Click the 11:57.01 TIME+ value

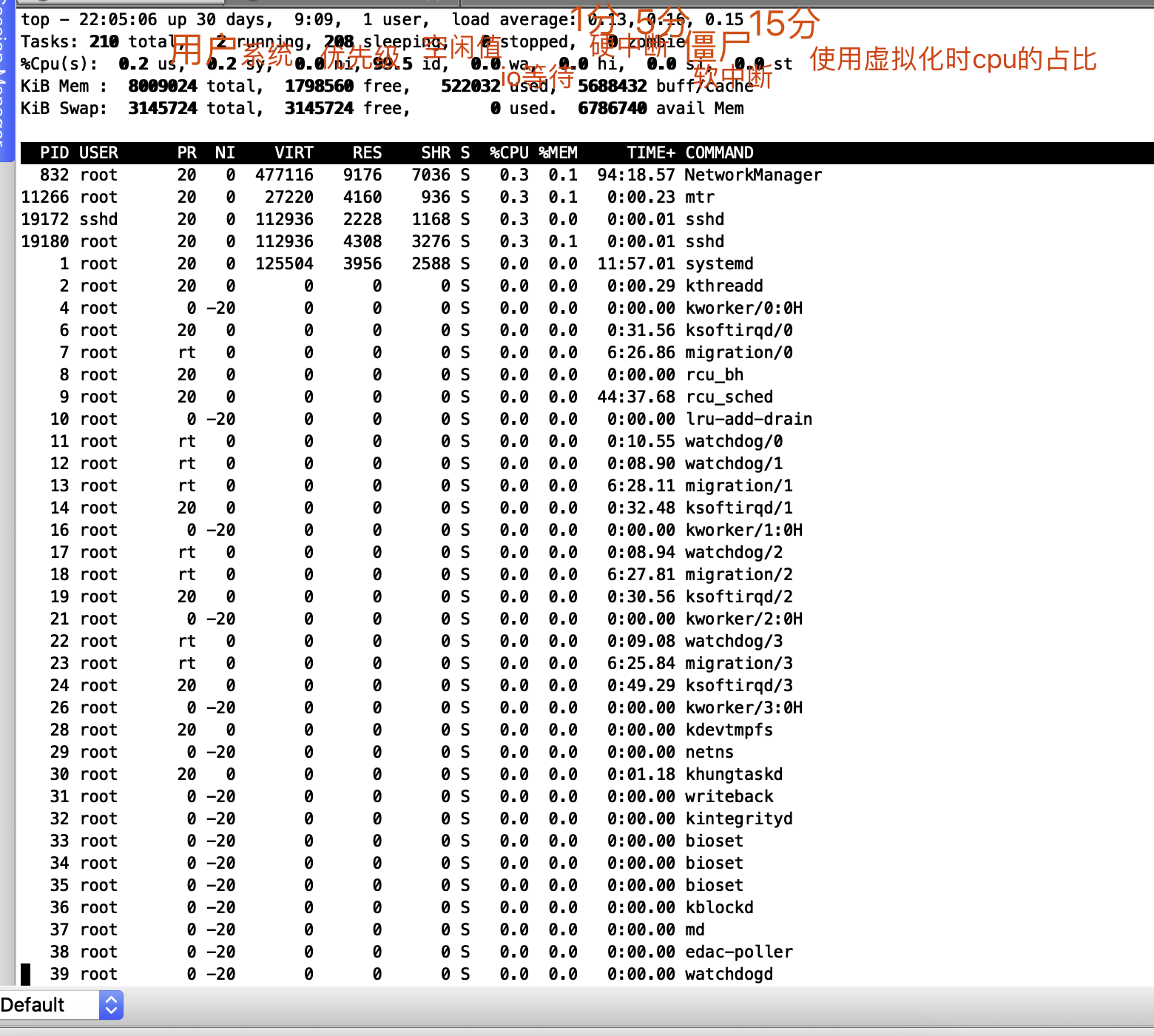(x=636, y=263)
